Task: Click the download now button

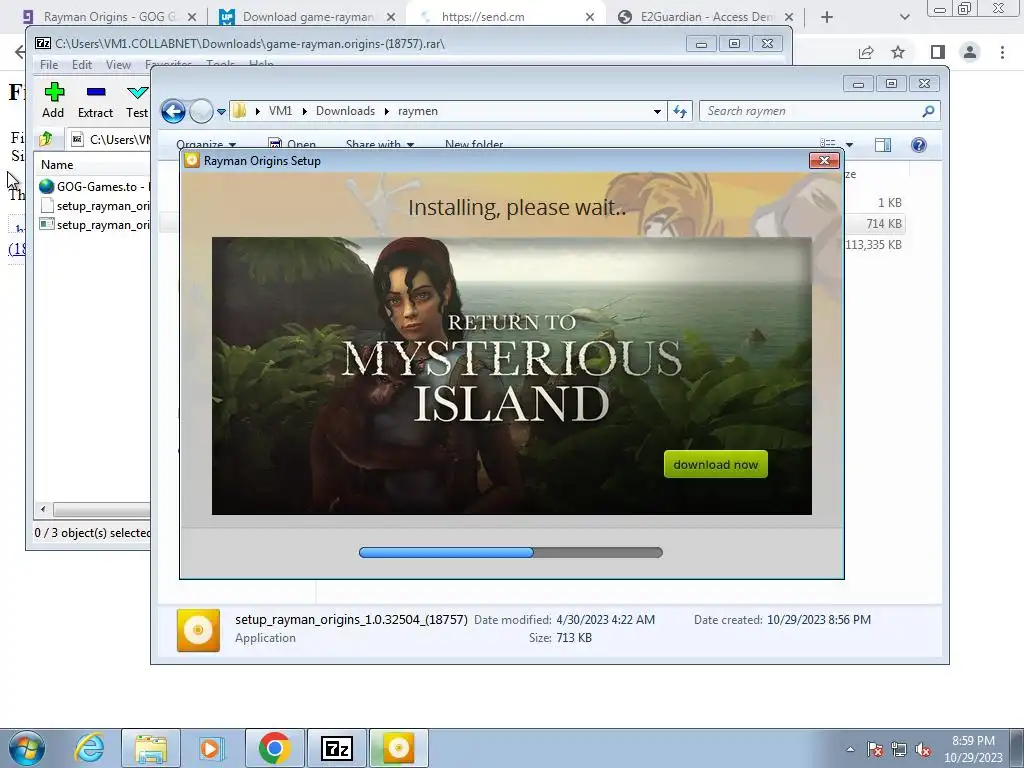Action: (716, 464)
